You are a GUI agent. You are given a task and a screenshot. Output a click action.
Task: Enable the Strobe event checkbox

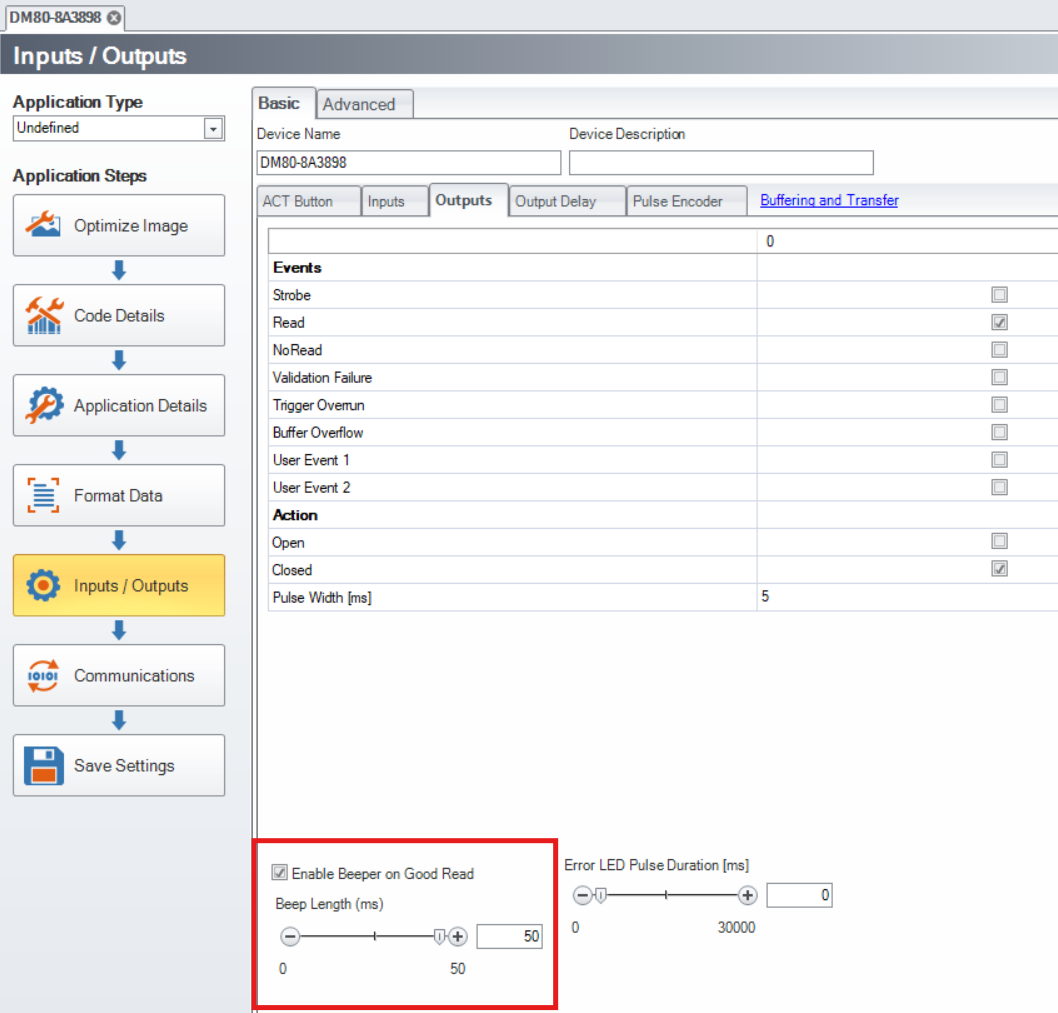point(999,295)
